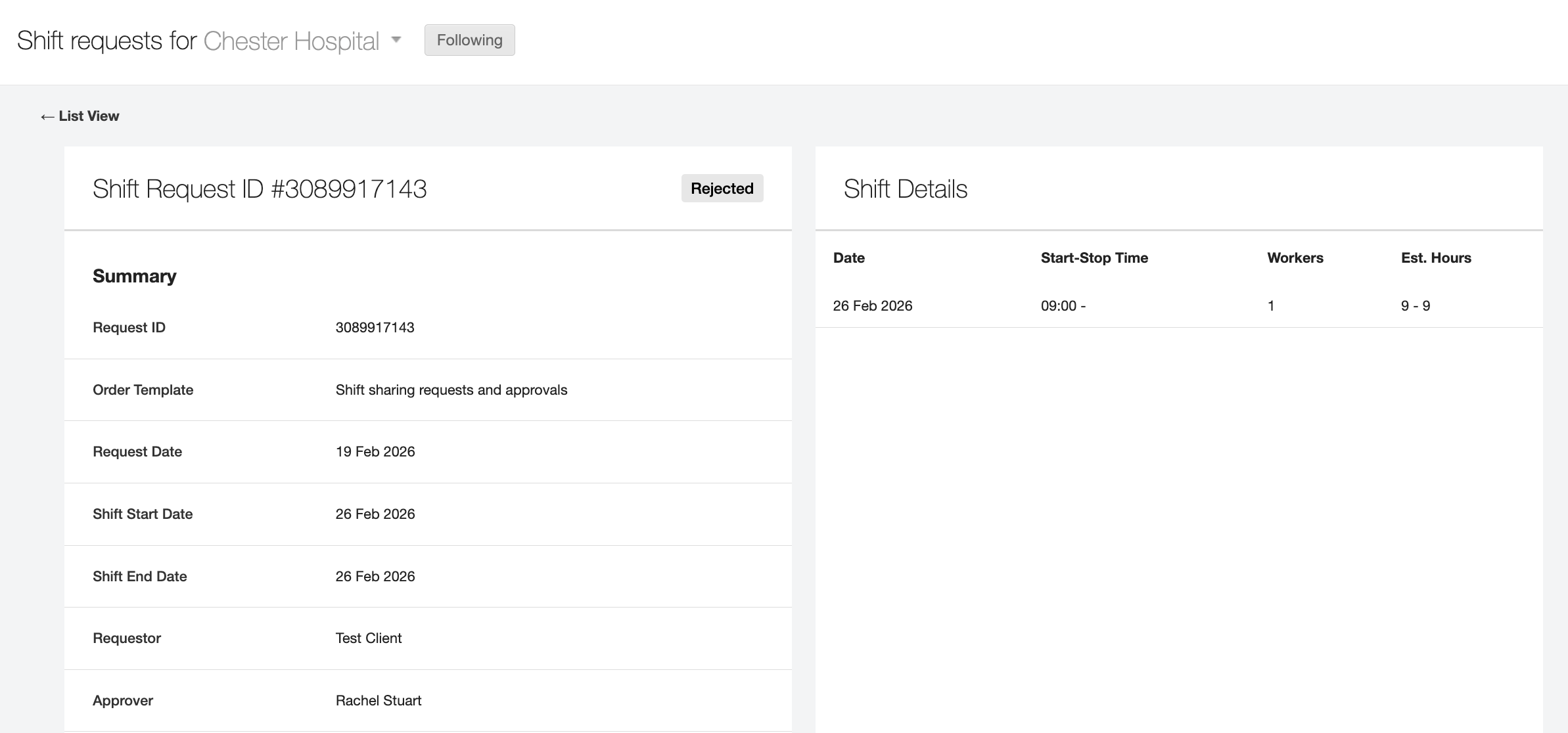This screenshot has width=1568, height=733.
Task: Select the Workers column header
Action: [x=1295, y=257]
